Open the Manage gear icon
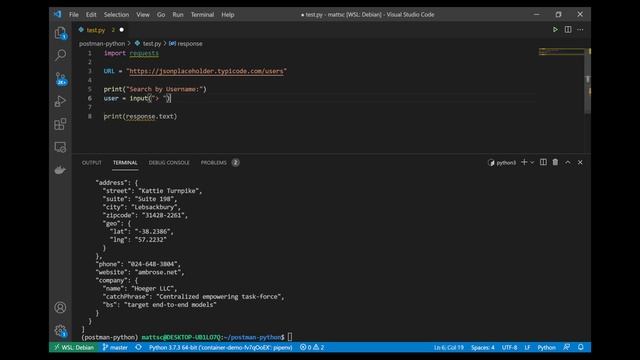Viewport: 640px width, 360px height. (60, 331)
